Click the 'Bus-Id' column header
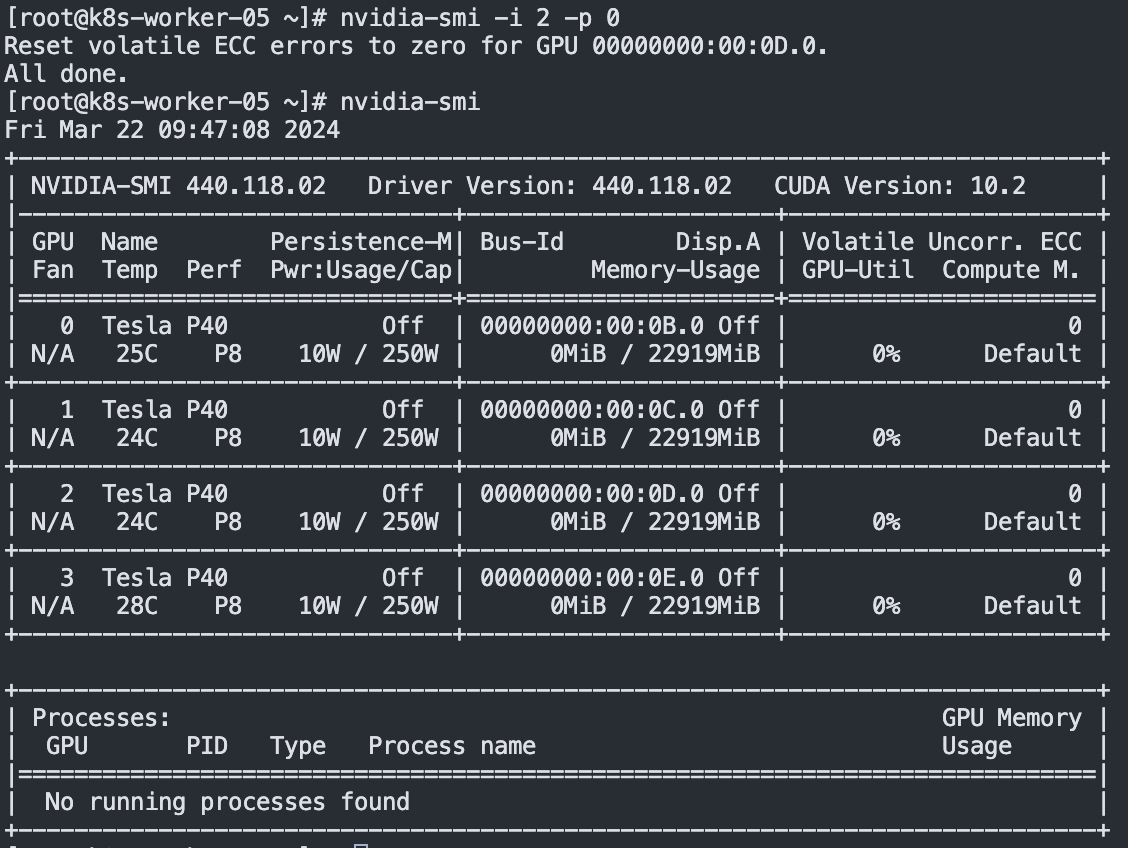 pos(522,242)
